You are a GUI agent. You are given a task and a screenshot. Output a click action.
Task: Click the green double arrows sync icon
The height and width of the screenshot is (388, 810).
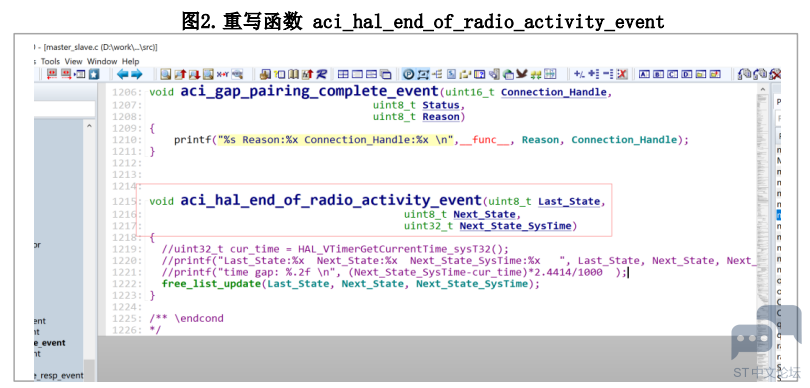coord(536,75)
